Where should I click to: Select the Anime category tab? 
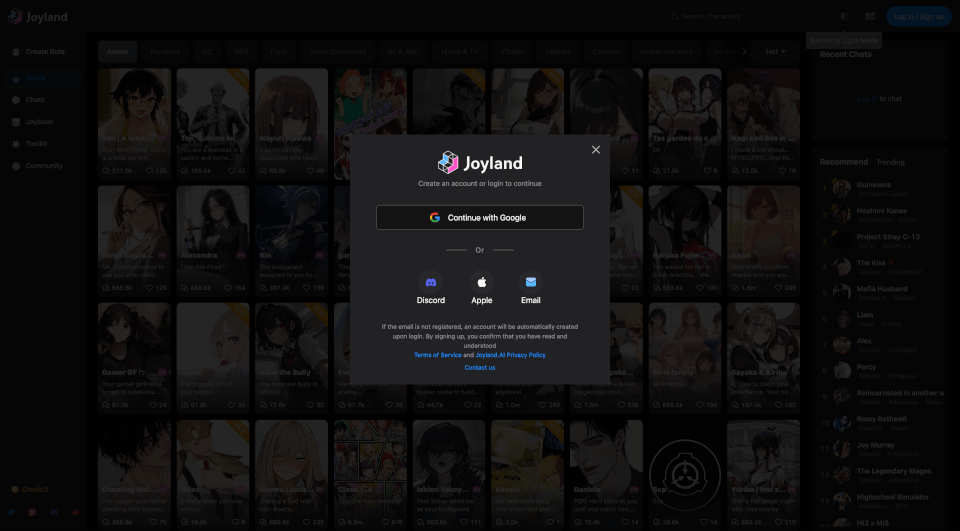click(118, 51)
